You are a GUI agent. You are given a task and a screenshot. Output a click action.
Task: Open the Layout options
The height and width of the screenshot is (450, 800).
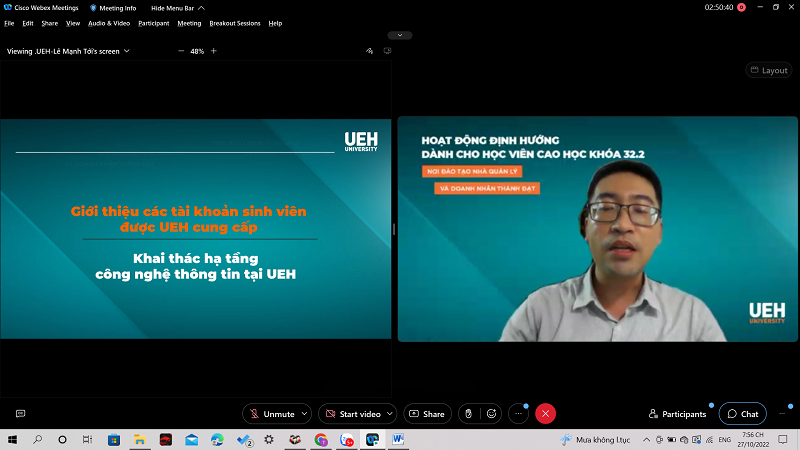click(769, 70)
